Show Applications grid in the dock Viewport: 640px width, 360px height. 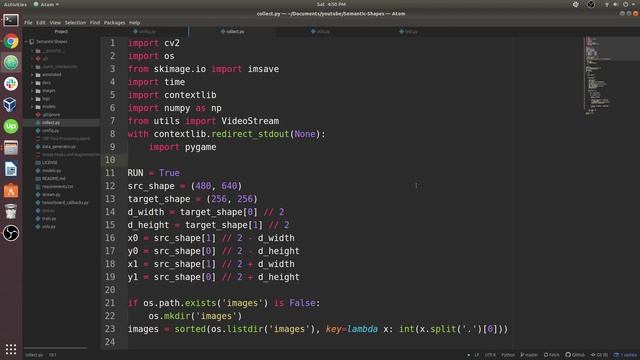[11, 349]
